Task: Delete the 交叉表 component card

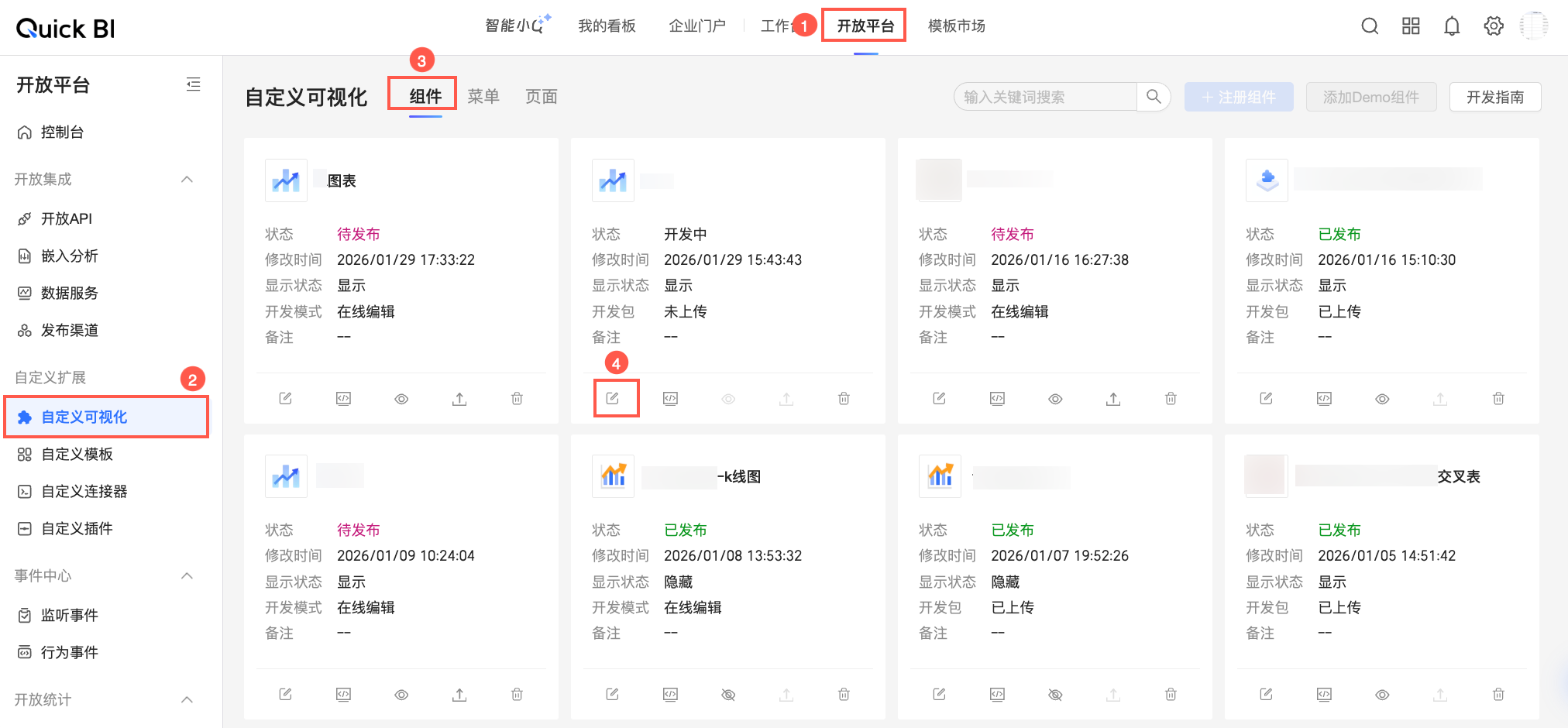Action: point(1498,694)
